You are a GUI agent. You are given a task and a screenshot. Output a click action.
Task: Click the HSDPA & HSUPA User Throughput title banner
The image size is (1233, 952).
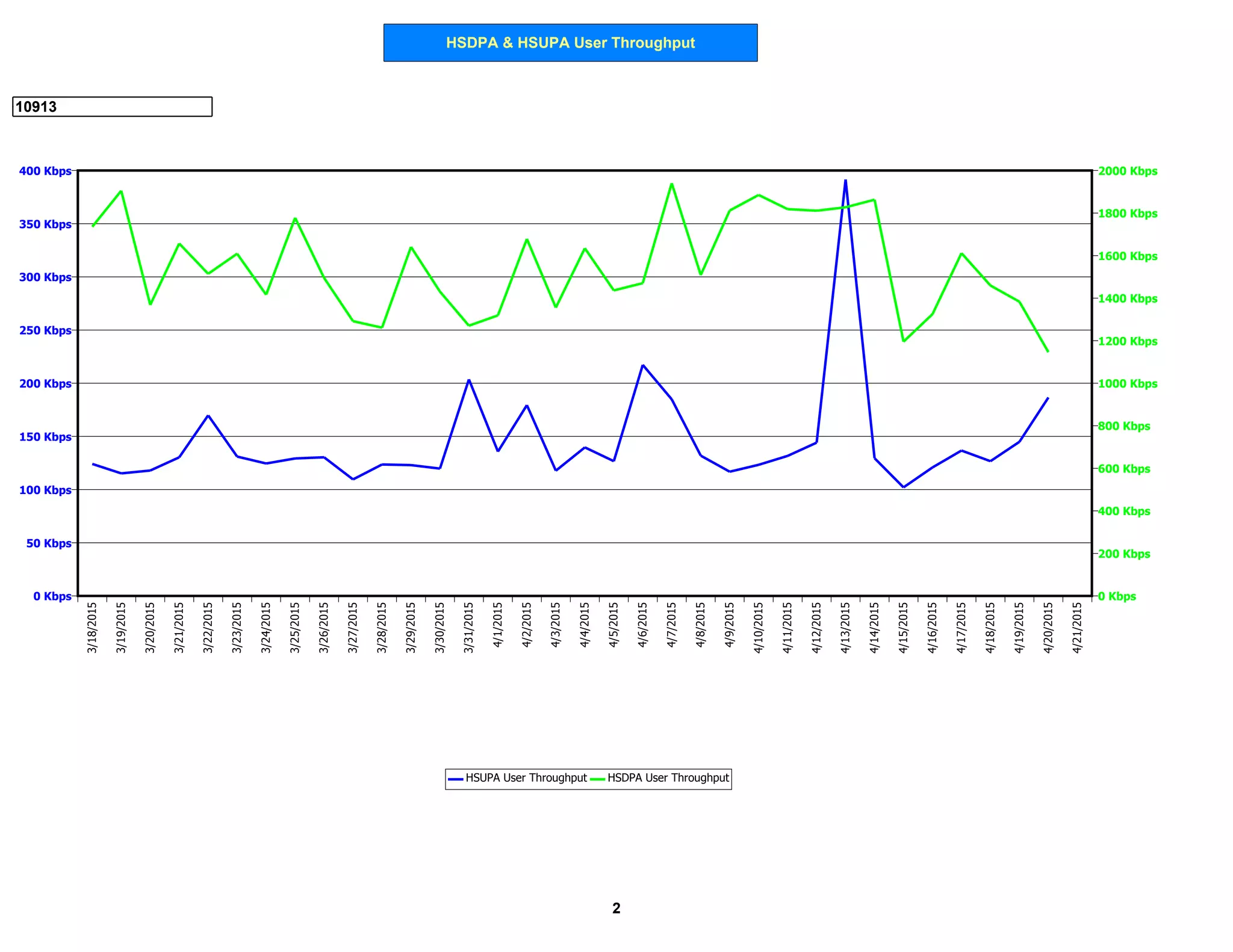[x=570, y=43]
